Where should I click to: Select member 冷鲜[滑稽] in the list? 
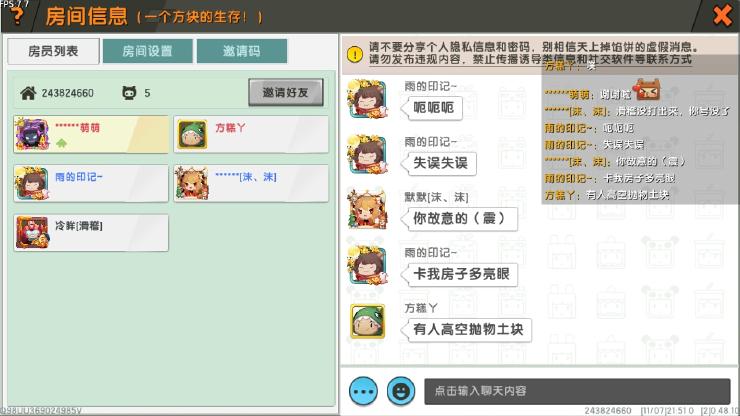tap(91, 232)
